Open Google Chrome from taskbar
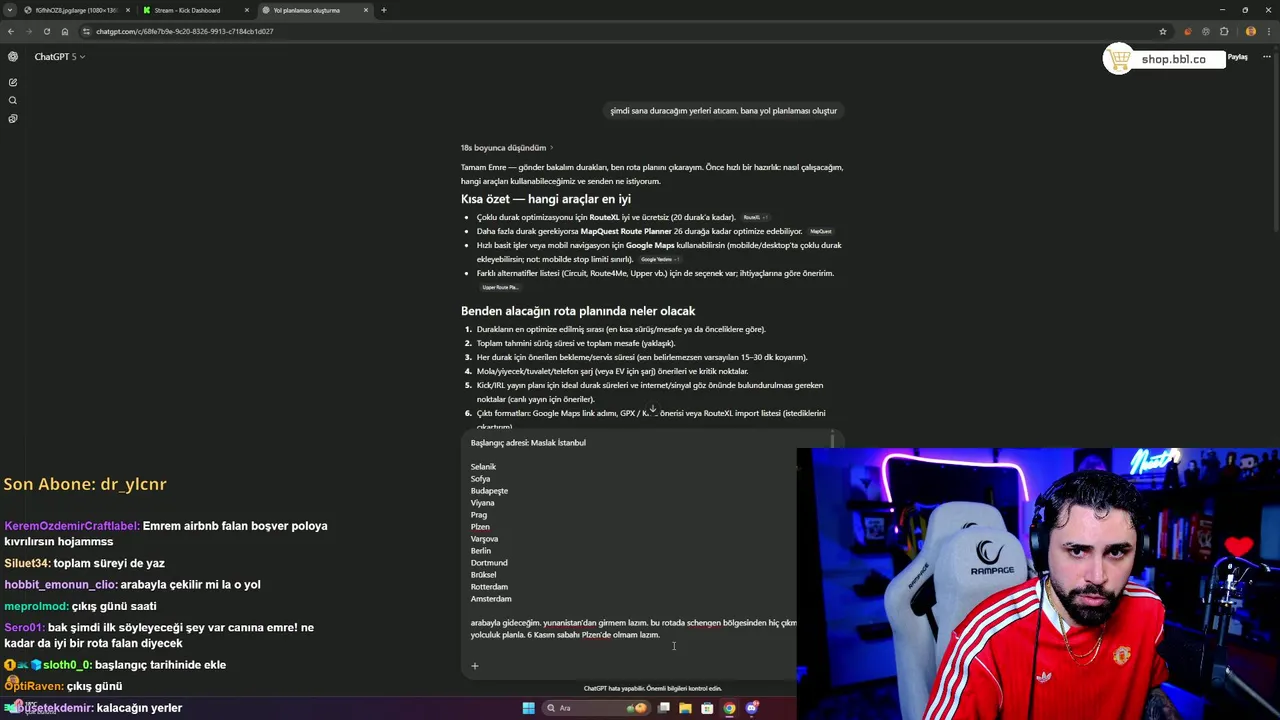The image size is (1280, 720). pyautogui.click(x=729, y=708)
